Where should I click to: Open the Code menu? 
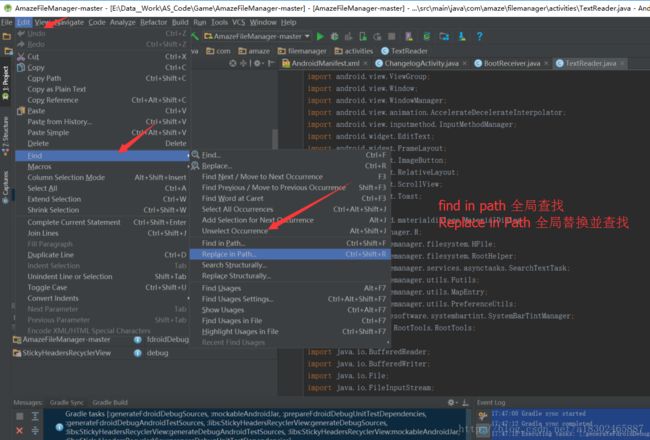tap(97, 22)
